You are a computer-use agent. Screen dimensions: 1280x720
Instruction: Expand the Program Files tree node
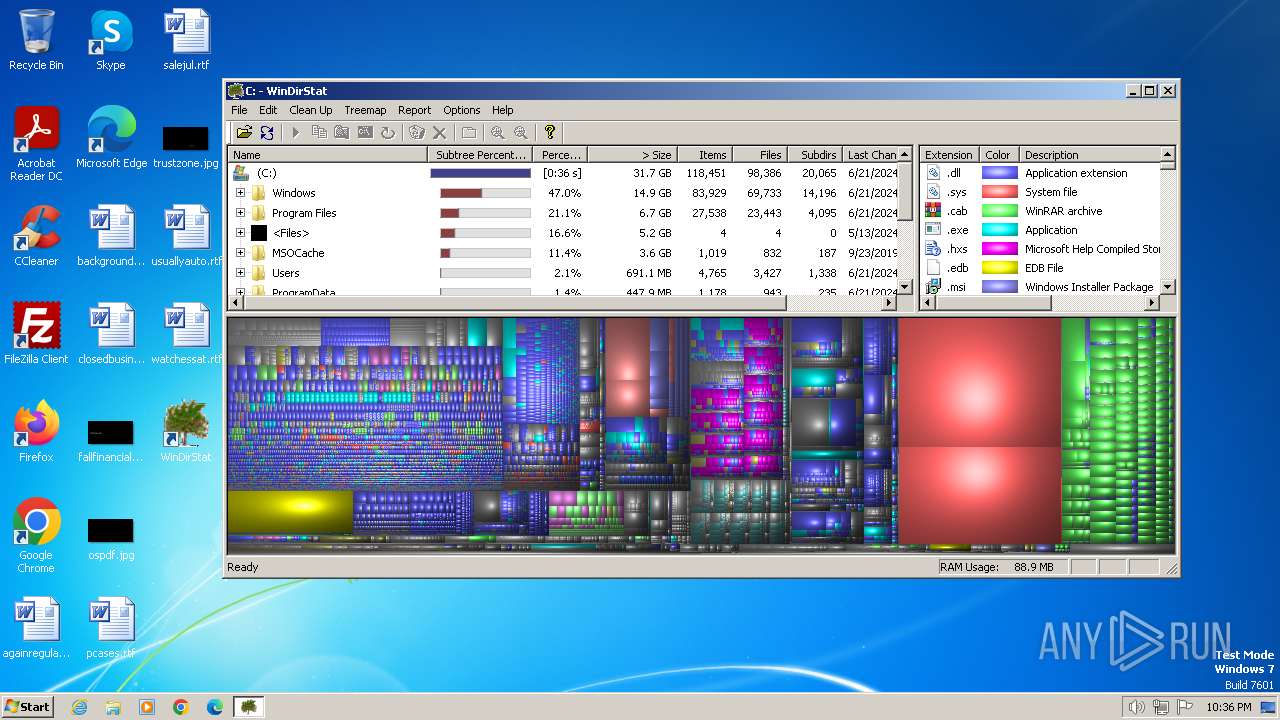[x=240, y=213]
